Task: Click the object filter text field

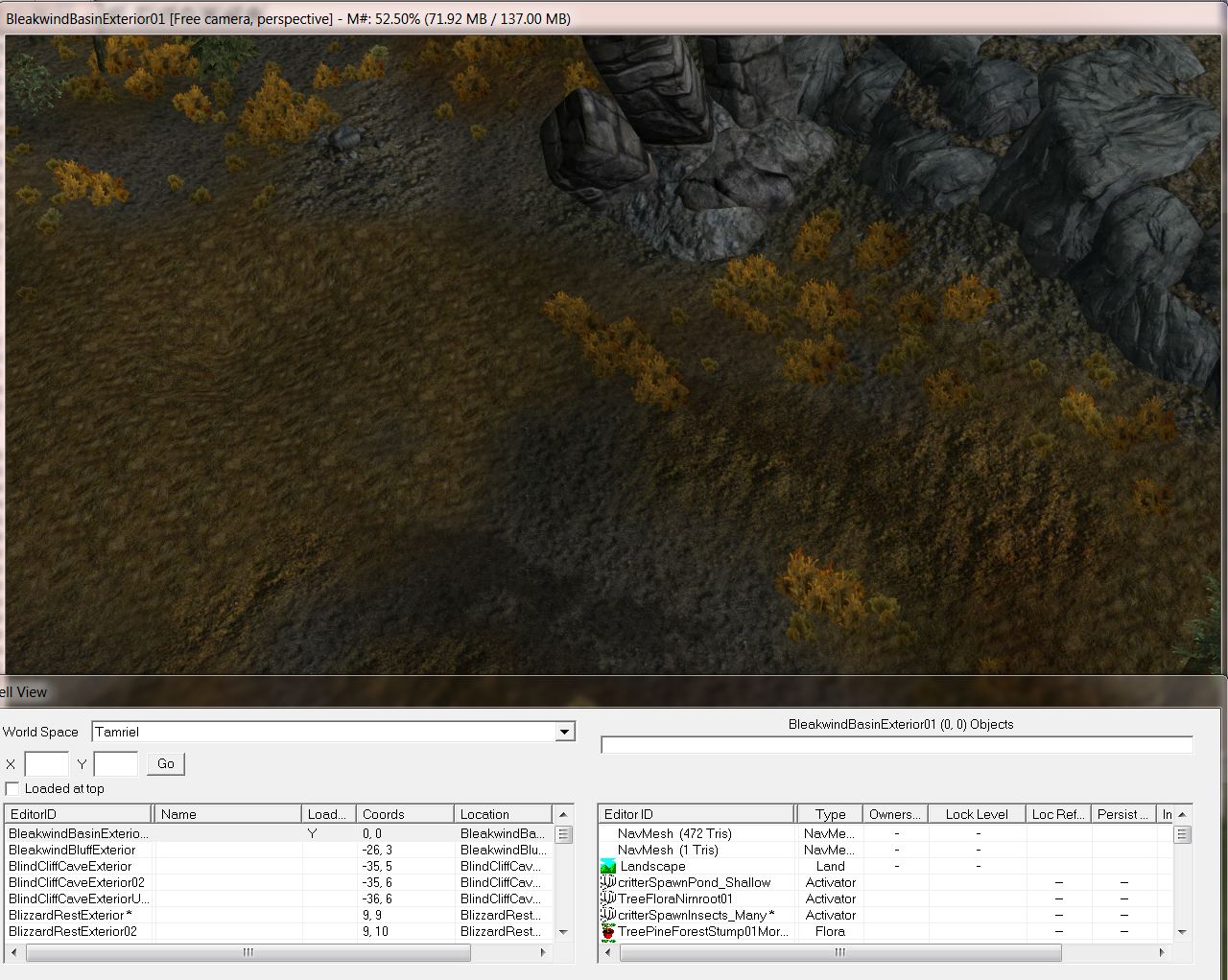Action: 896,745
